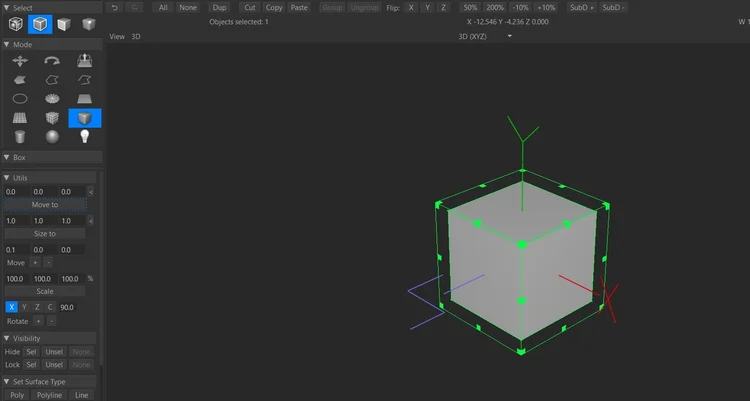
Task: Choose the cylinder primitive tool
Action: point(20,137)
